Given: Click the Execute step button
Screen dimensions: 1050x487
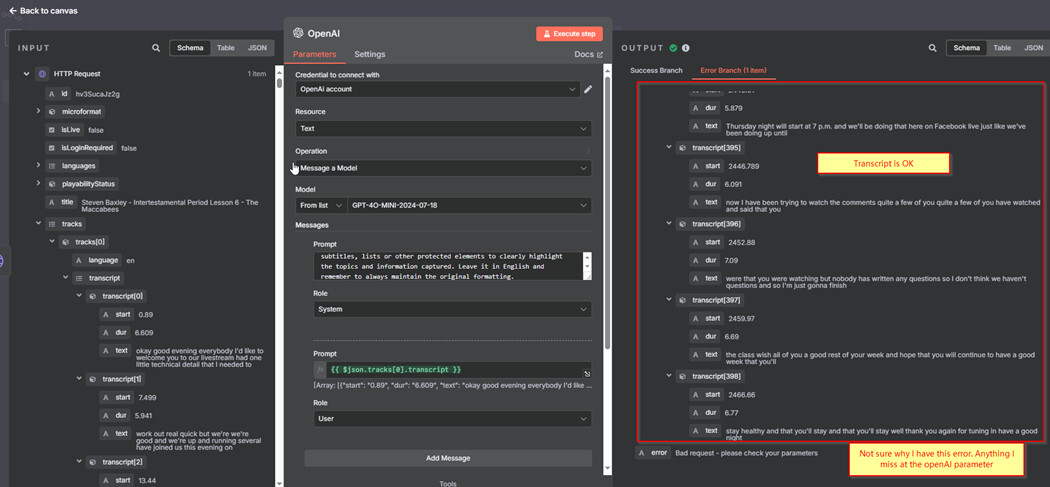Looking at the screenshot, I should [x=569, y=34].
